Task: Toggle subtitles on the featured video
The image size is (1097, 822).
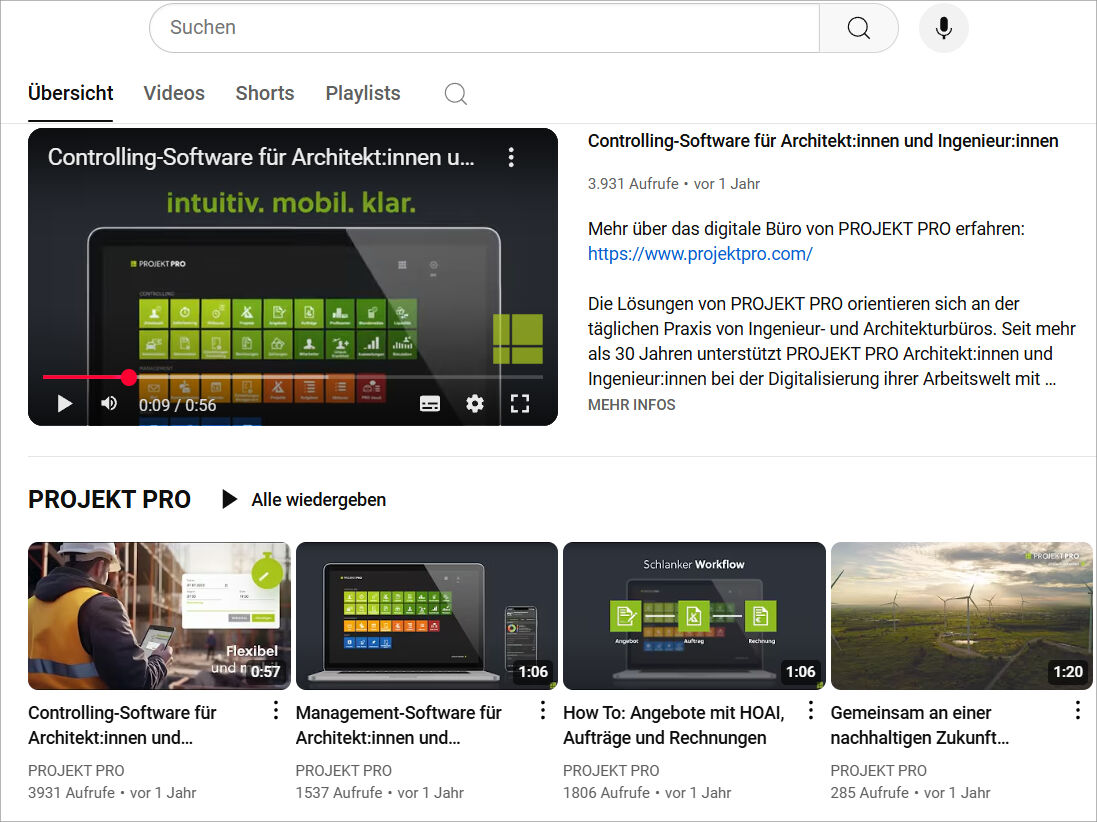Action: pyautogui.click(x=430, y=404)
